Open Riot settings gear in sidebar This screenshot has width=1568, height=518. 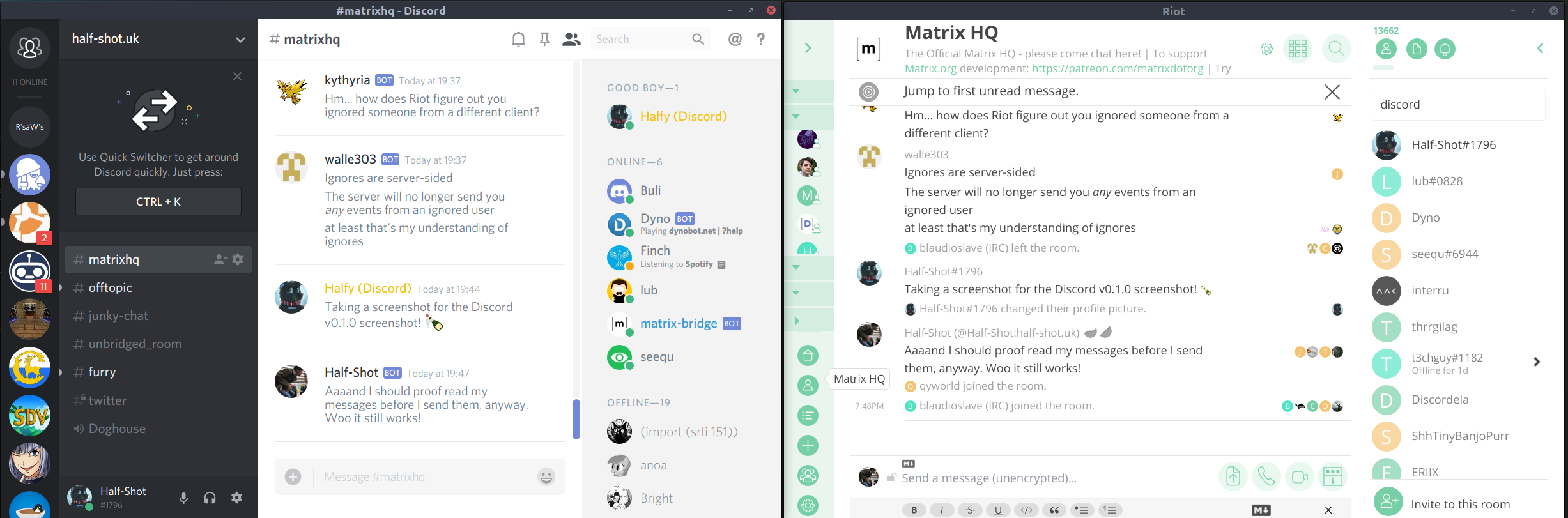pos(808,506)
